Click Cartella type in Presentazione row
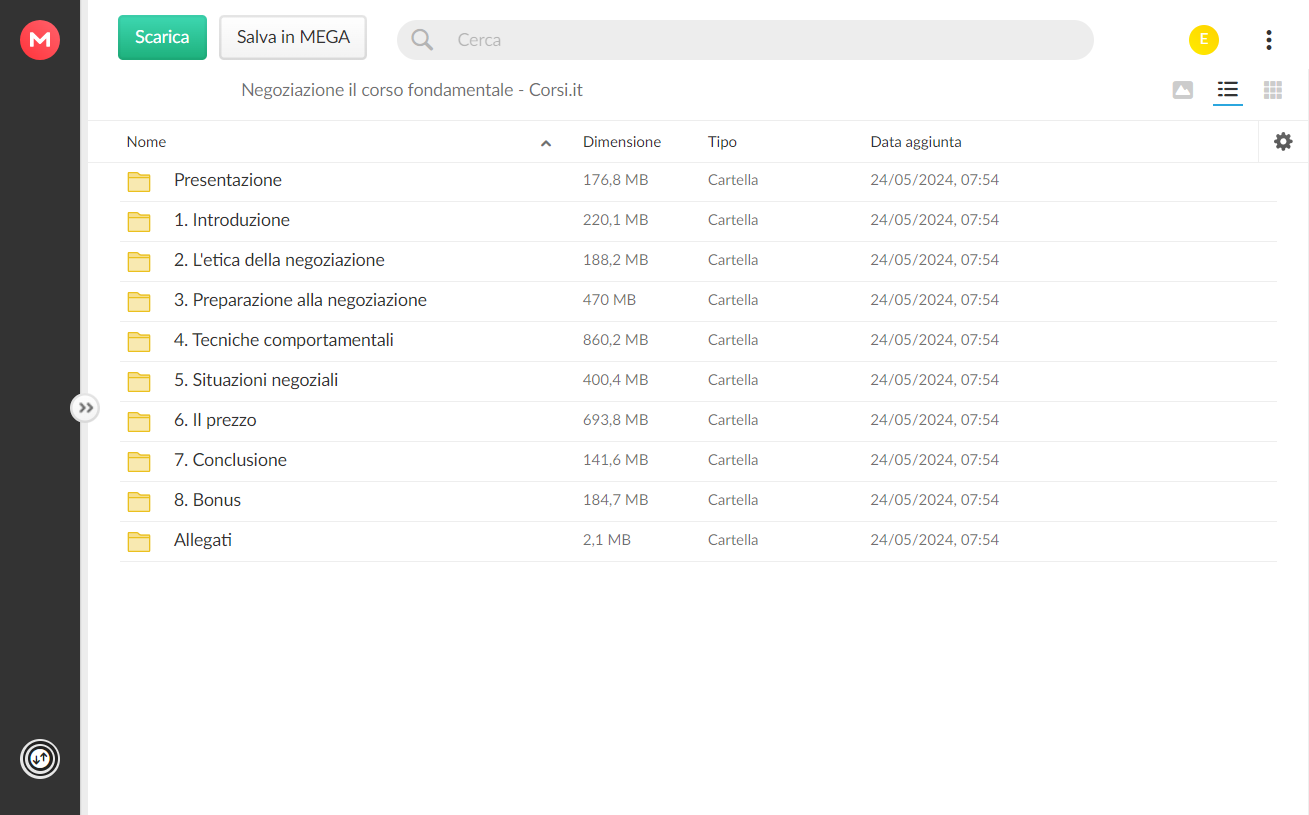Viewport: 1309px width, 815px height. 733,180
